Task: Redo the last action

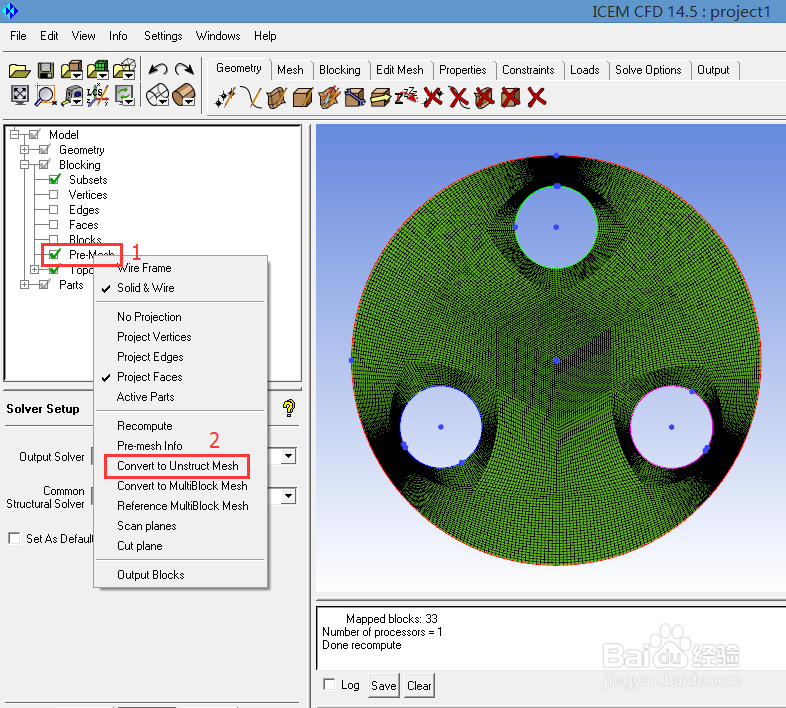Action: 184,69
